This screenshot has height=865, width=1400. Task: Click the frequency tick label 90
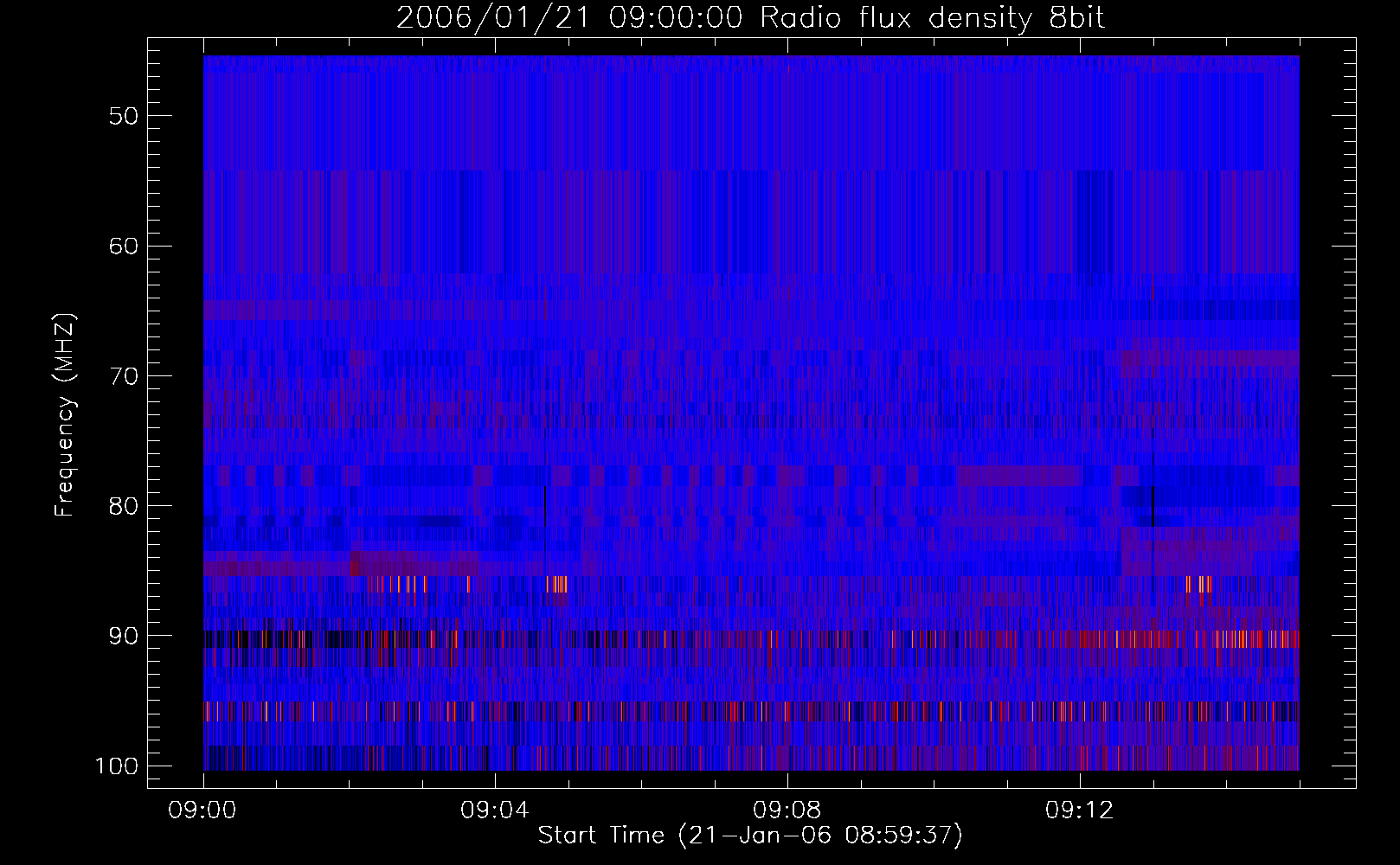pyautogui.click(x=124, y=636)
